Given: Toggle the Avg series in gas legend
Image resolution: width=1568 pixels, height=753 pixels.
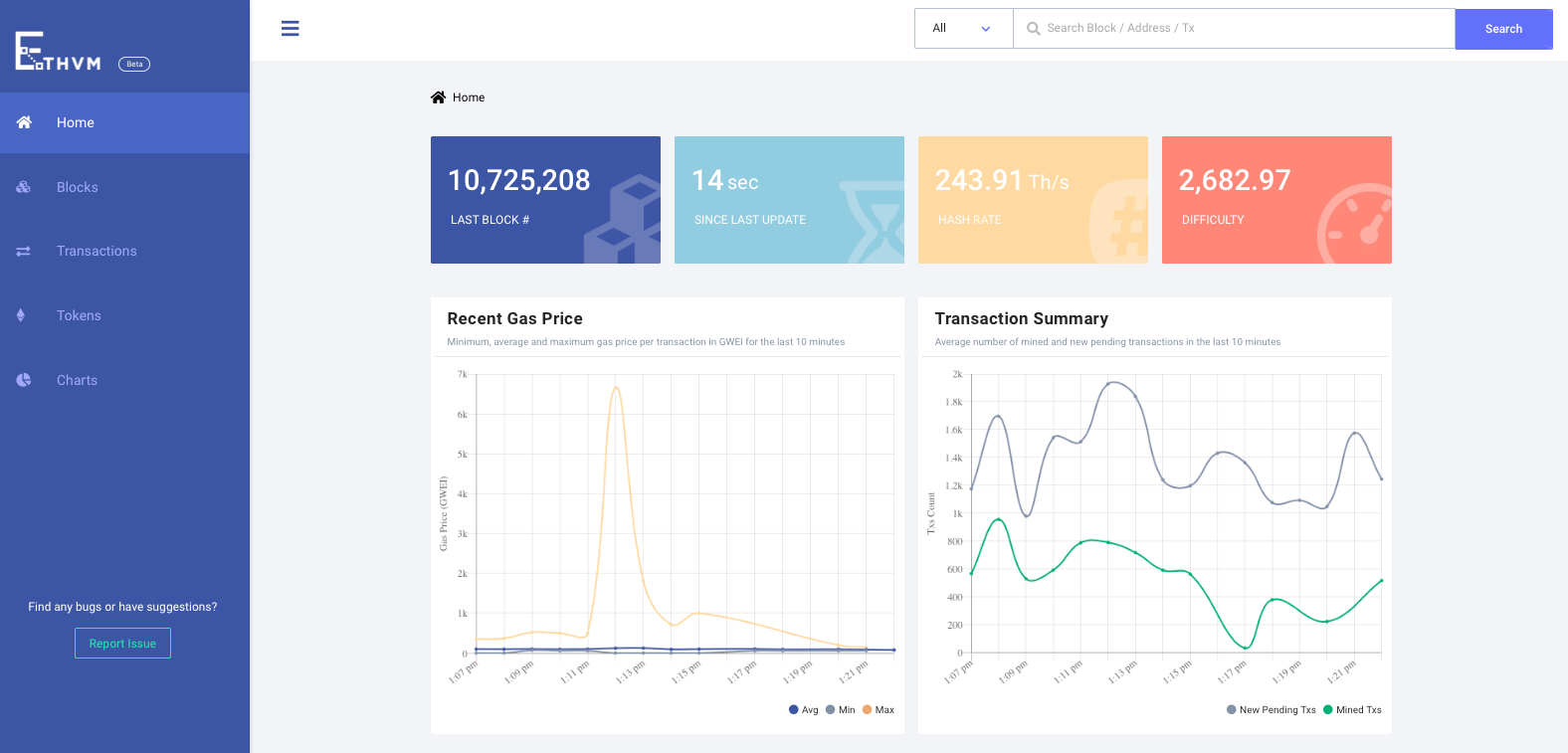Looking at the screenshot, I should (x=803, y=709).
